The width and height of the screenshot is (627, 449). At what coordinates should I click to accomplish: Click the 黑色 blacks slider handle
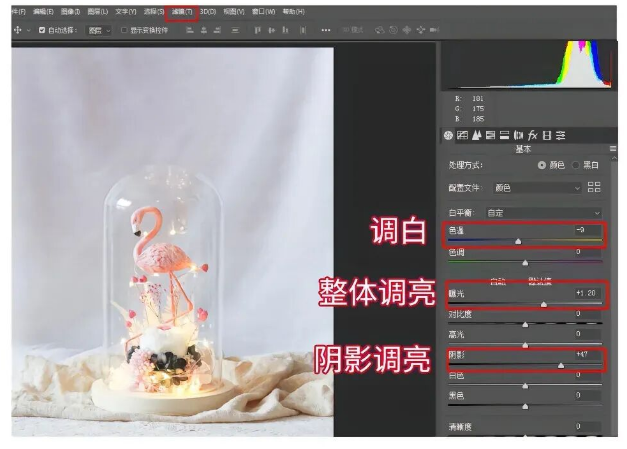pos(525,407)
